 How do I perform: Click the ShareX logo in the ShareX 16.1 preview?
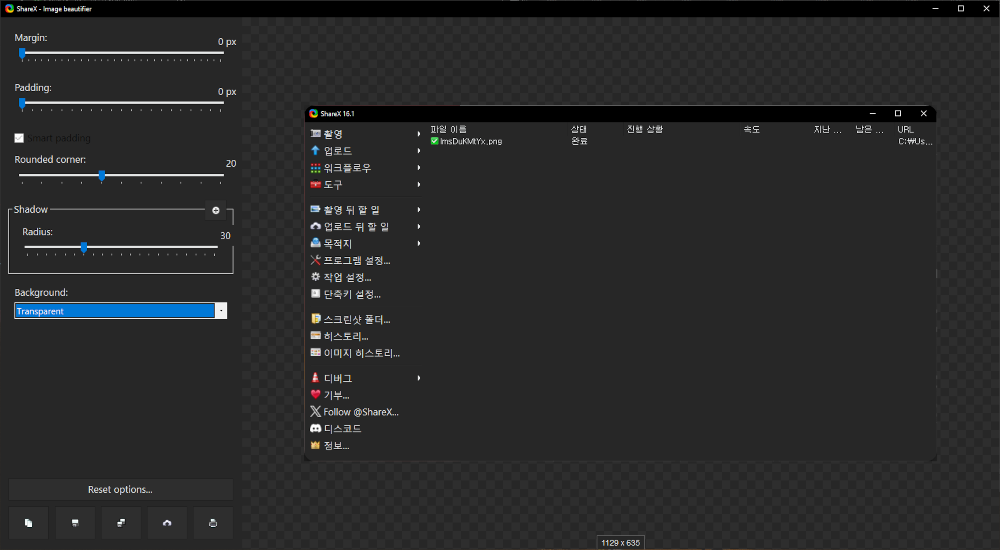[x=313, y=114]
